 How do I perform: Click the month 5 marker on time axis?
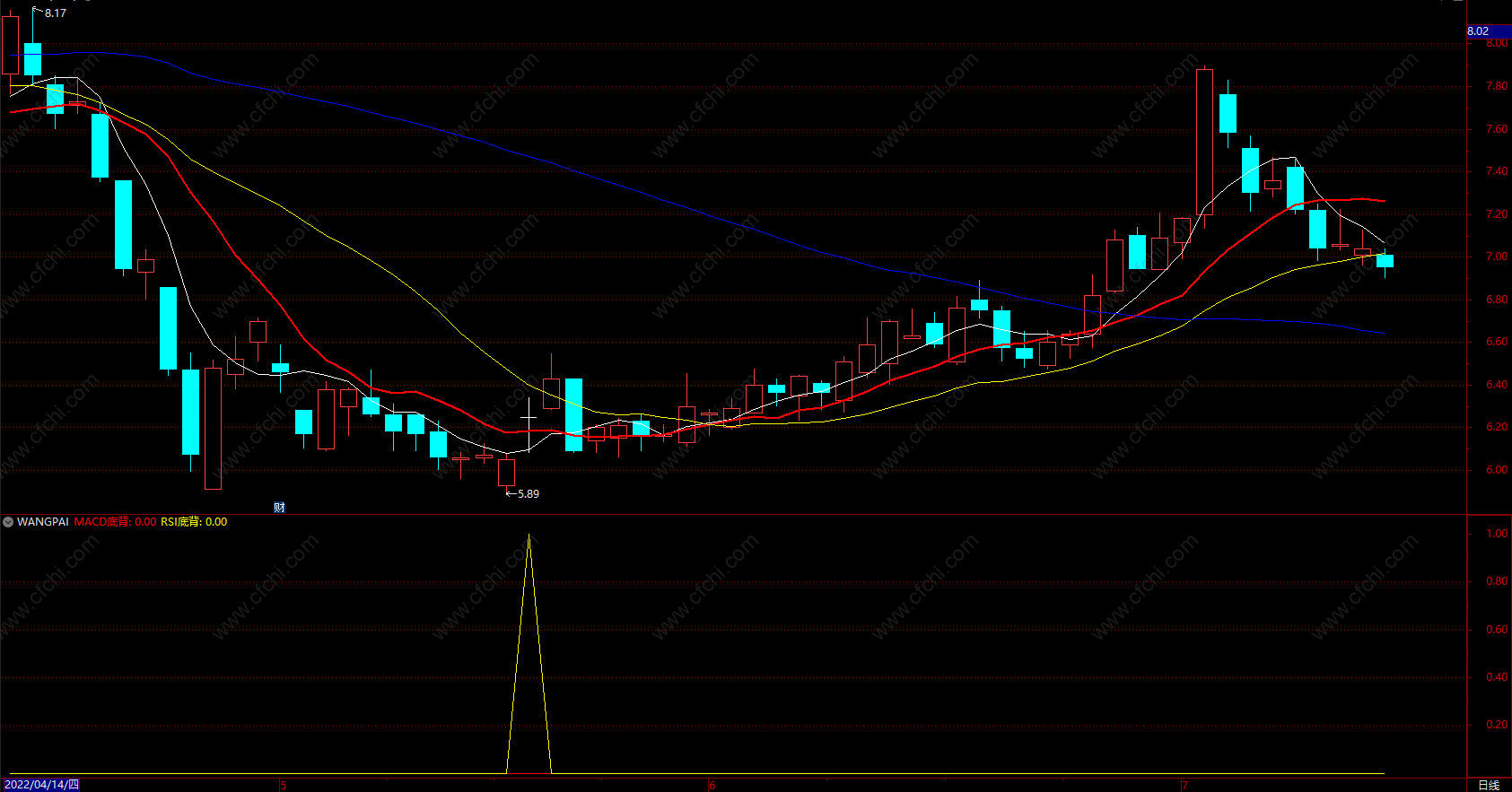pyautogui.click(x=284, y=786)
